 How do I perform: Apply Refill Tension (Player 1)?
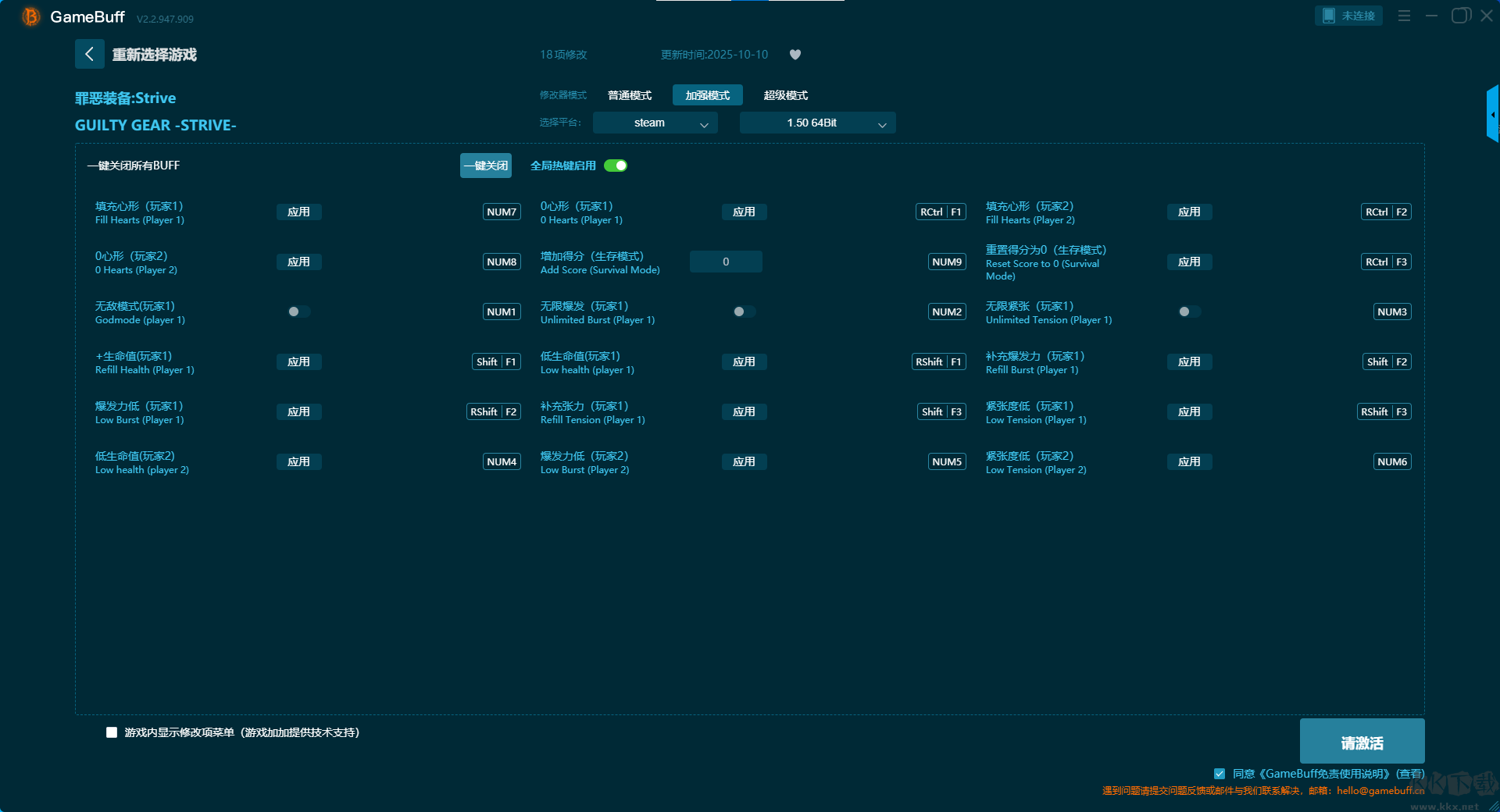[744, 411]
